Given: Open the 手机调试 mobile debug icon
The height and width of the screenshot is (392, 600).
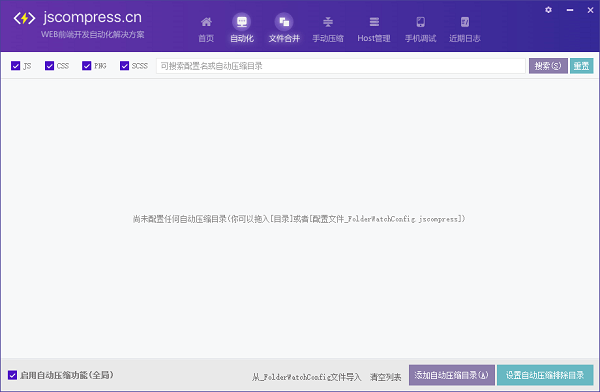Looking at the screenshot, I should (x=421, y=22).
